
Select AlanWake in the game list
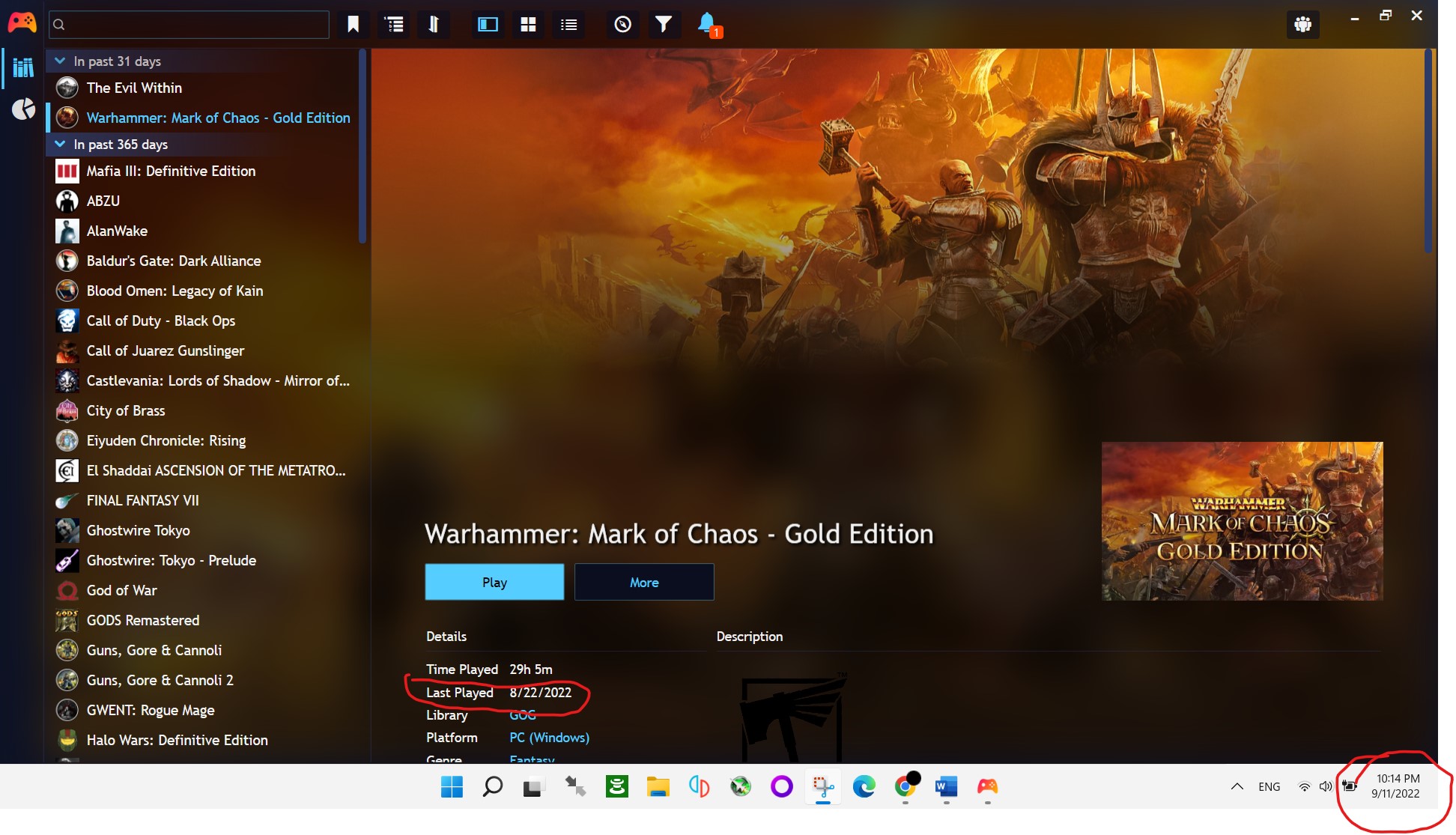pos(202,231)
